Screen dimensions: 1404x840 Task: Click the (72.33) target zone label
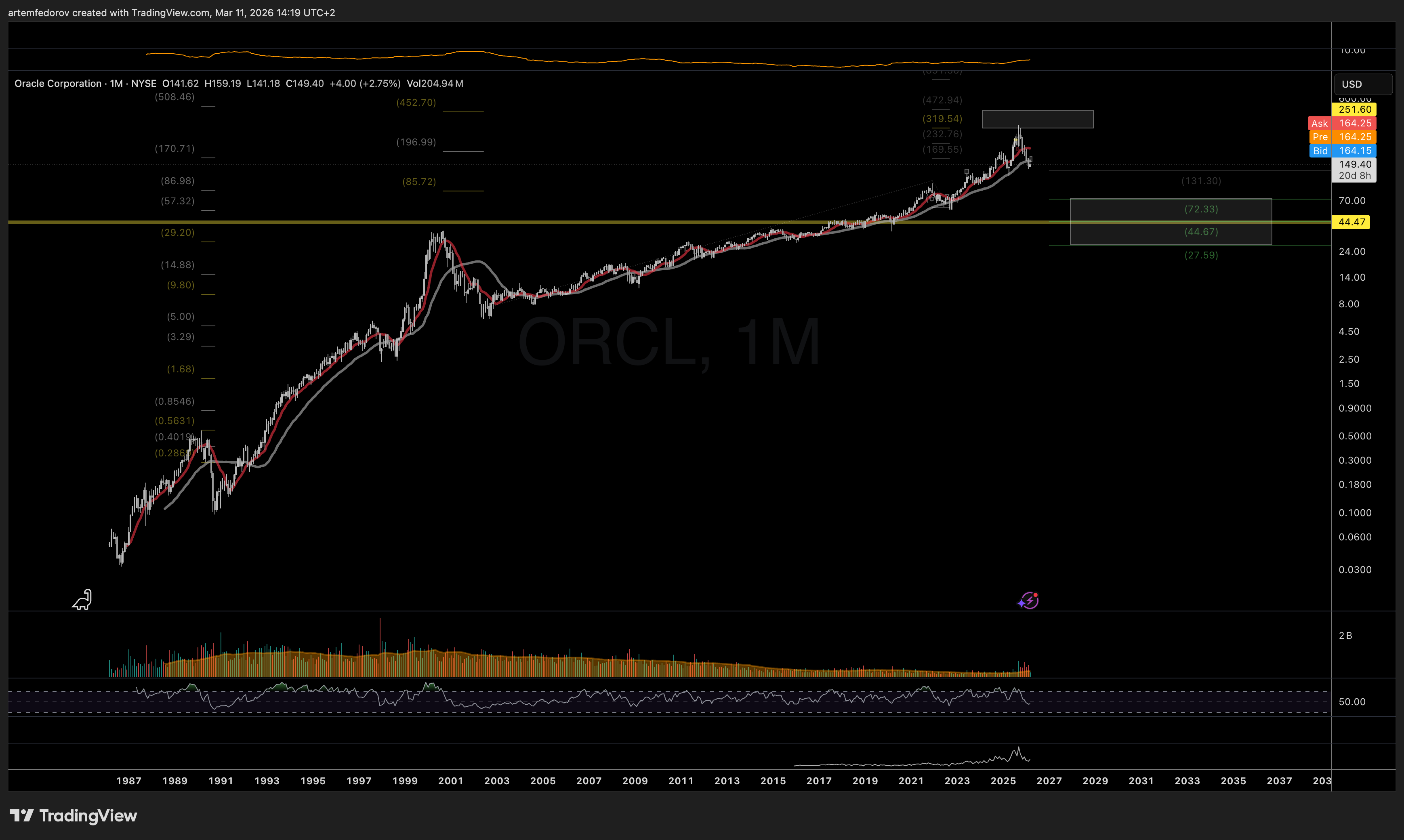(x=1201, y=209)
